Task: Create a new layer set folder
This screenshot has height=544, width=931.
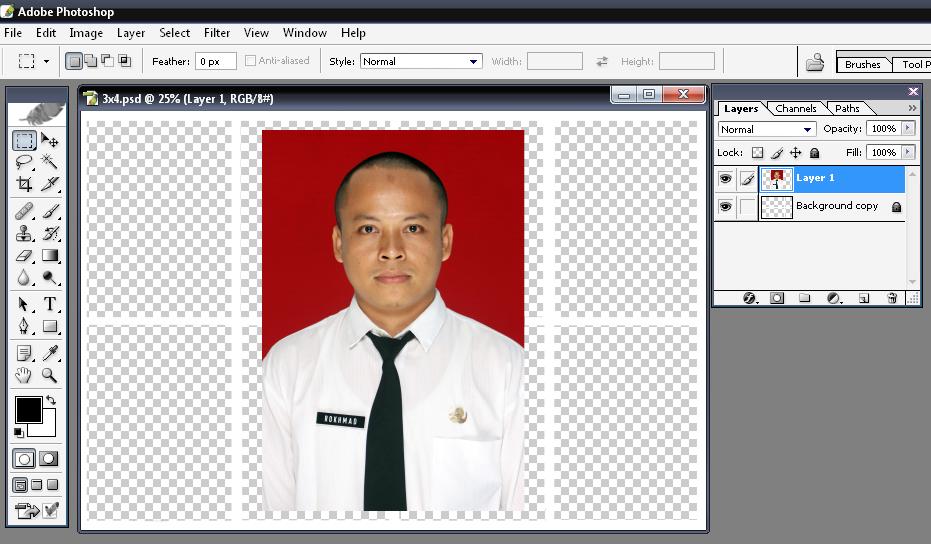Action: [805, 298]
